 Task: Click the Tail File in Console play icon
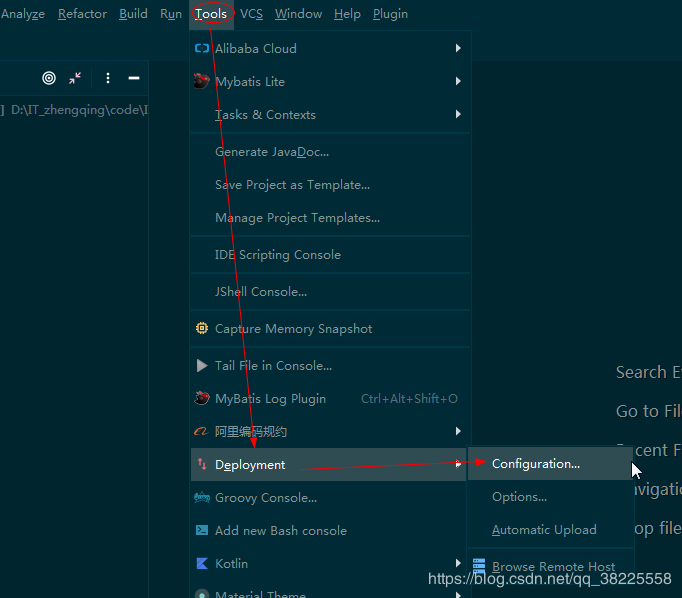(202, 365)
